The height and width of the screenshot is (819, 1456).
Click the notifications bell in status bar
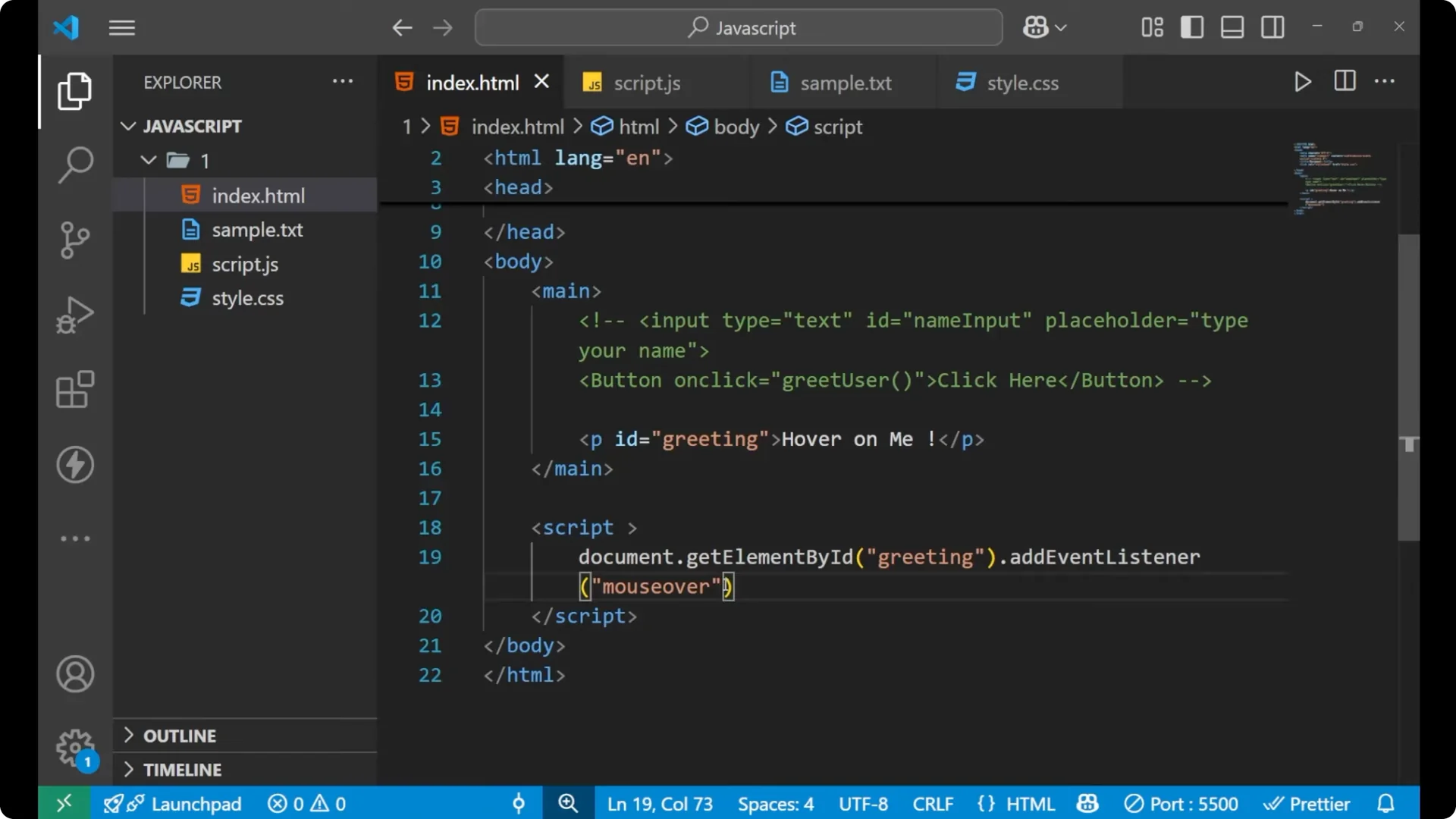coord(1386,803)
